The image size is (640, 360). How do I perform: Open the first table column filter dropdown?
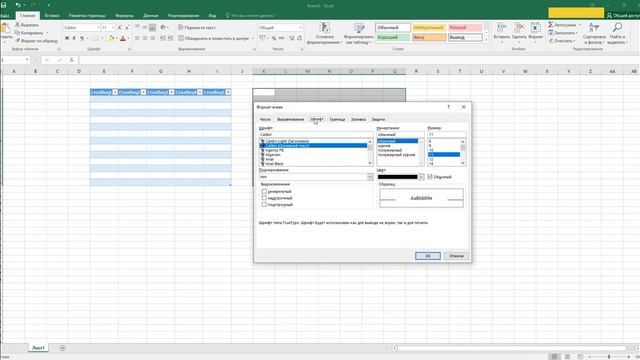115,92
